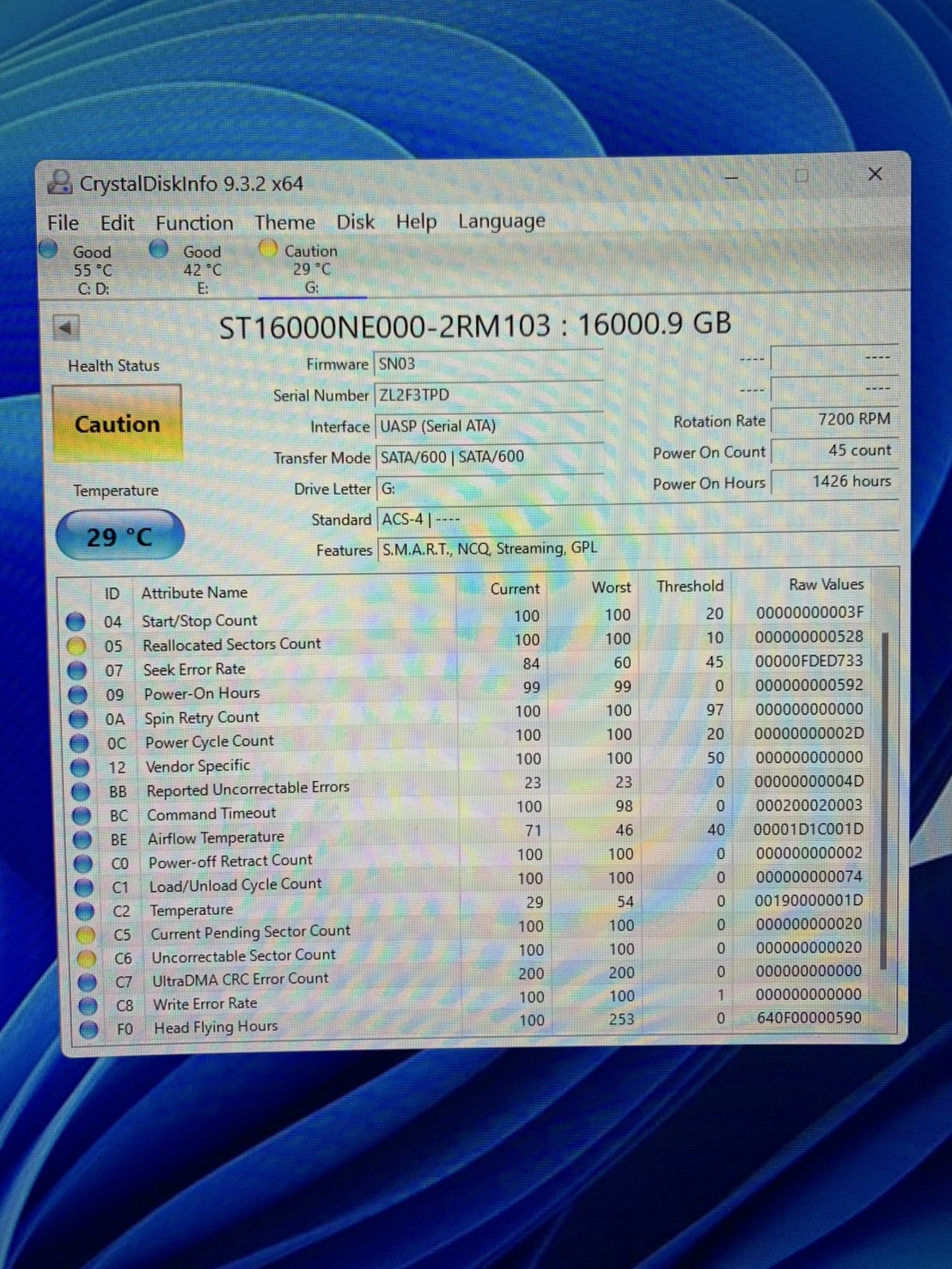Click status icon for Load/Unload Cycle Count
Viewport: 952px width, 1269px height.
coord(84,888)
